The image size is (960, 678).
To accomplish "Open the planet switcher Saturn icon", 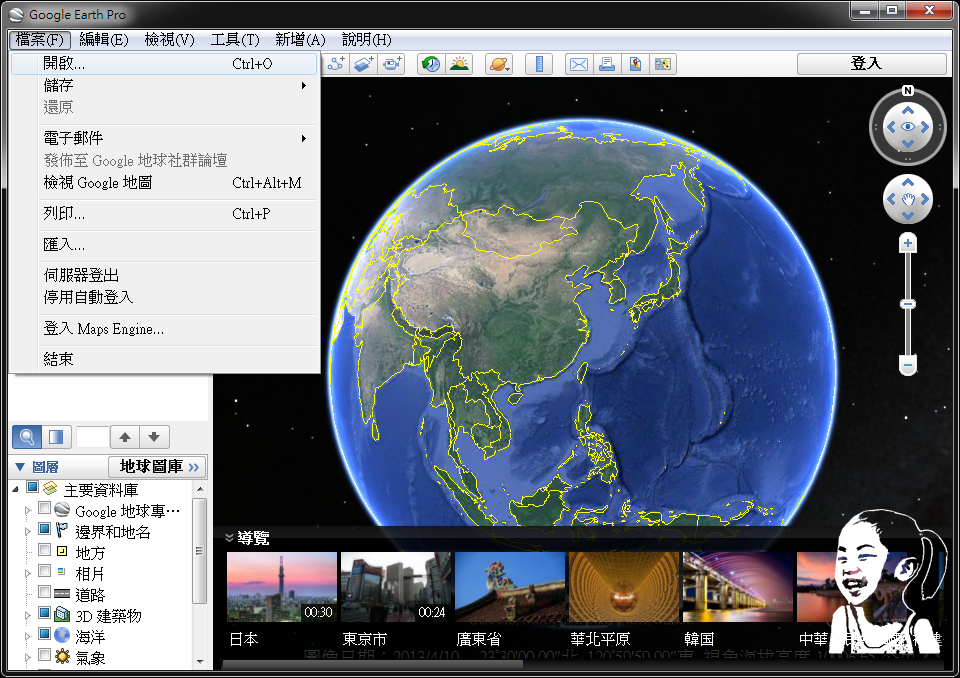I will point(499,64).
